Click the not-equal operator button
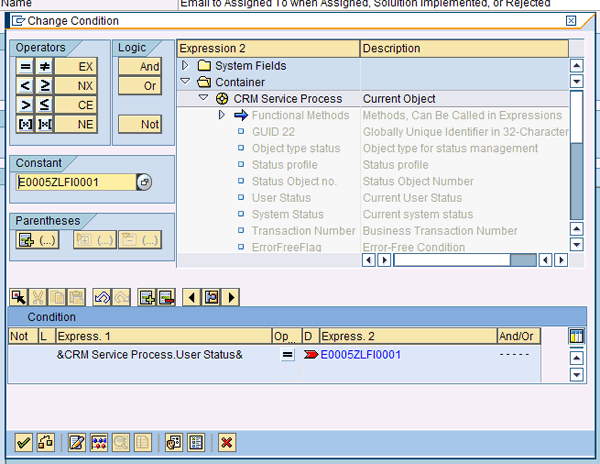The image size is (600, 464). pos(44,67)
